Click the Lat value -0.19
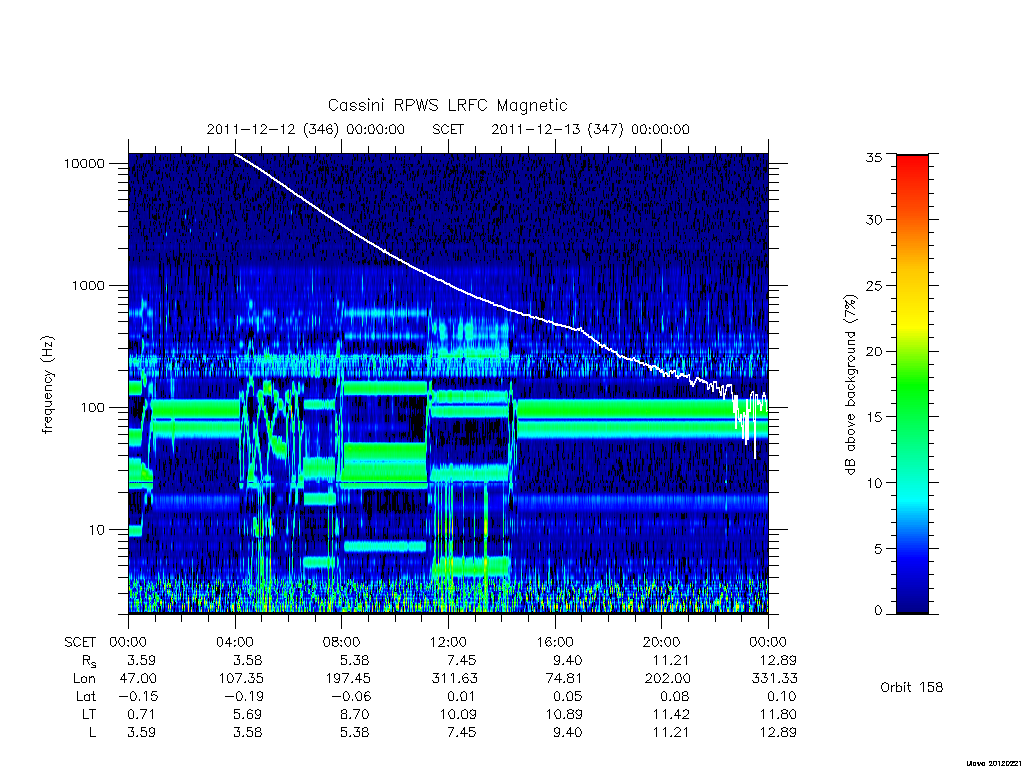 coord(242,696)
